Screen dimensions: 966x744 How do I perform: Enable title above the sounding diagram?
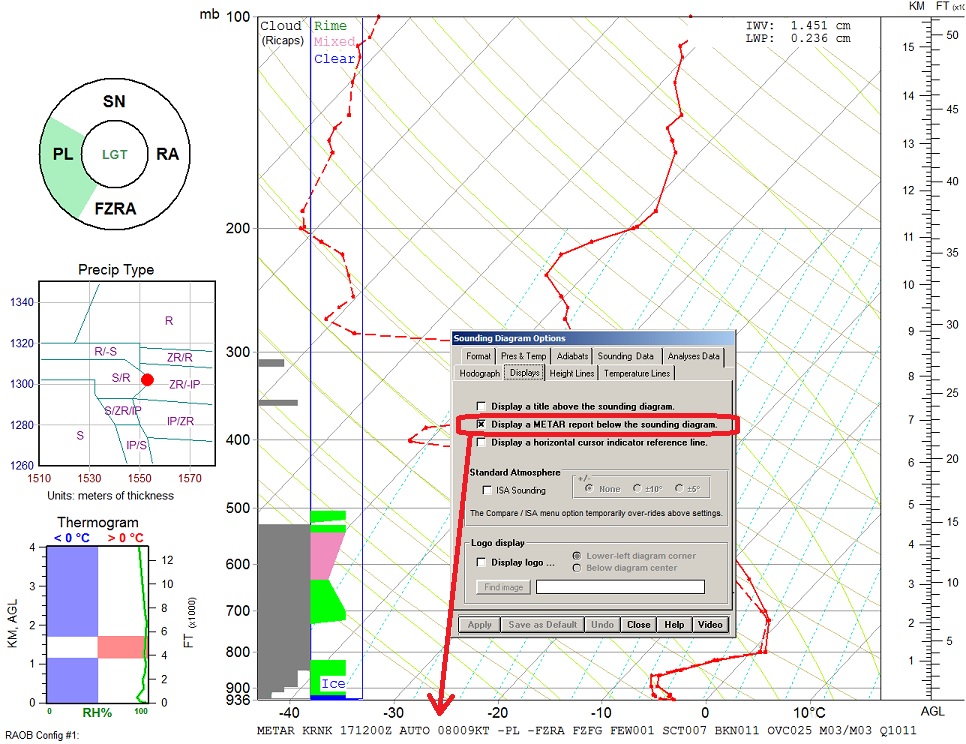(481, 406)
